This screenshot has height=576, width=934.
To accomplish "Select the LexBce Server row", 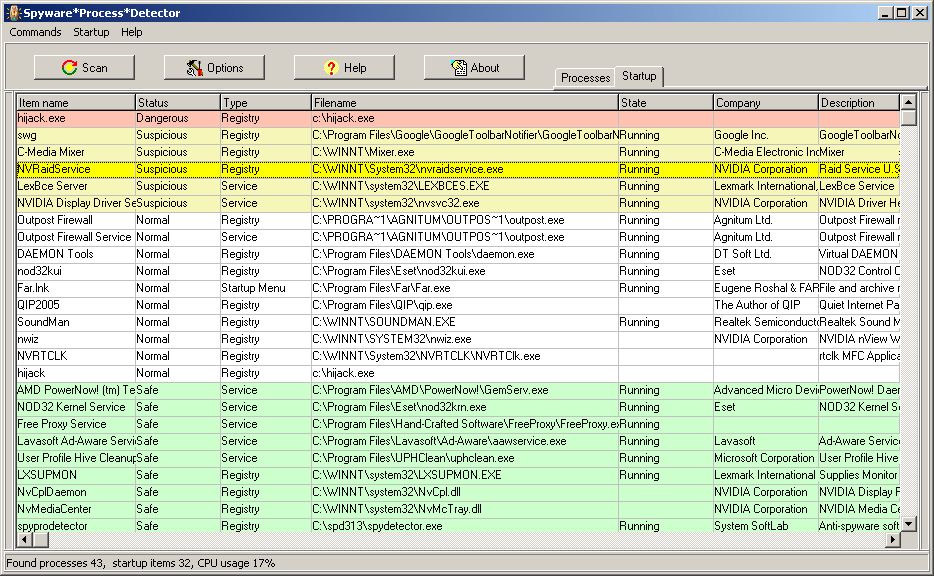I will (457, 186).
